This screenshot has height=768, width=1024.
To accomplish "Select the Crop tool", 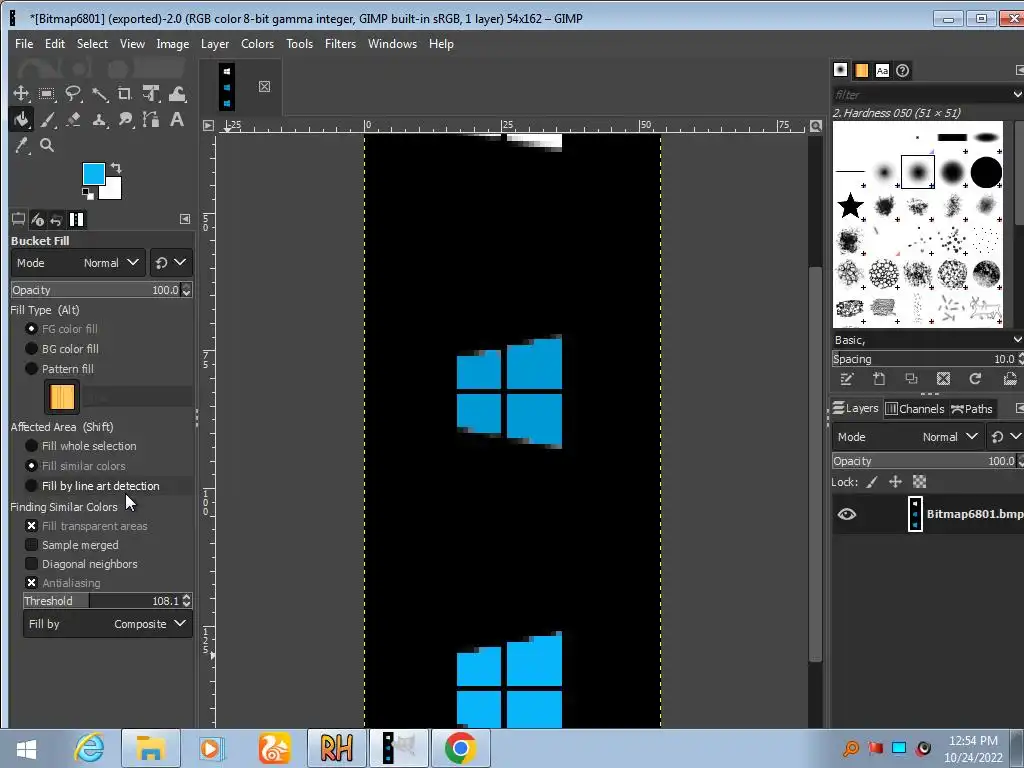I will [x=125, y=94].
